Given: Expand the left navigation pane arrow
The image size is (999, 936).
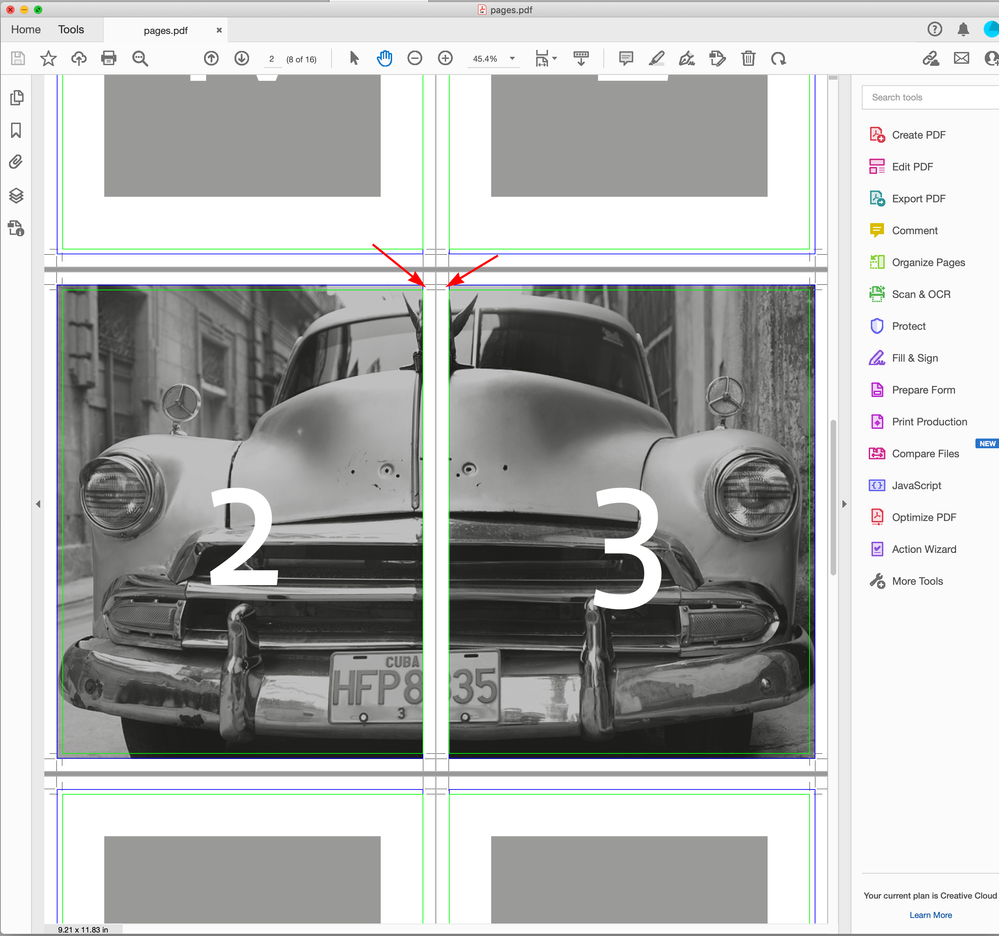Looking at the screenshot, I should [x=38, y=504].
